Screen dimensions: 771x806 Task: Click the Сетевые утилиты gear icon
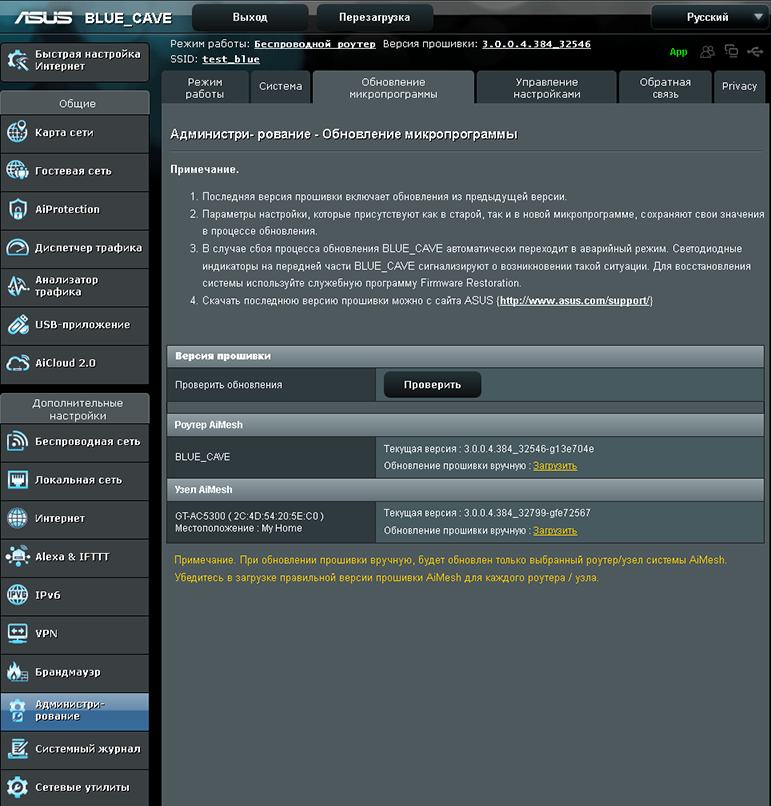coord(17,787)
